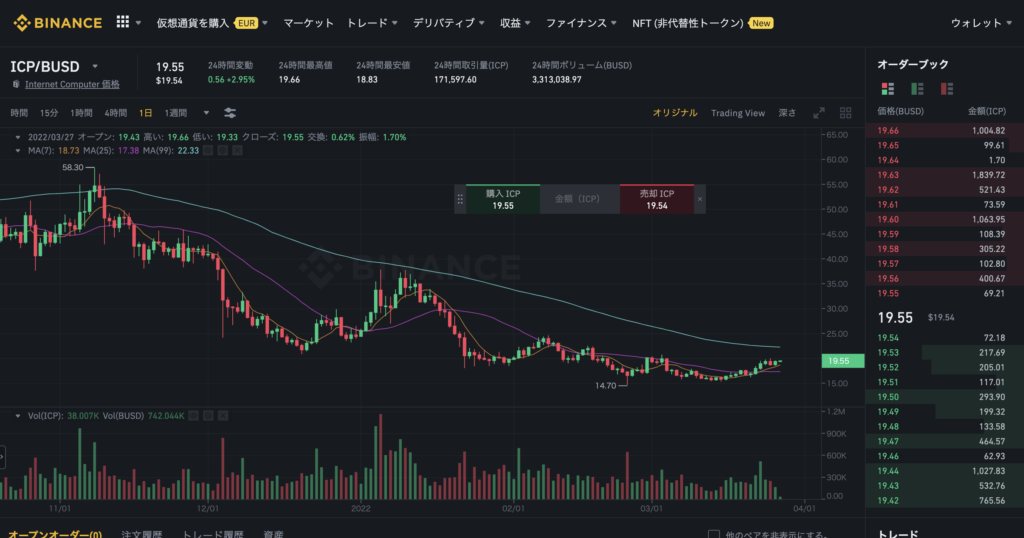Open the 注文履歴 tab
This screenshot has height=538, width=1024.
[142, 534]
